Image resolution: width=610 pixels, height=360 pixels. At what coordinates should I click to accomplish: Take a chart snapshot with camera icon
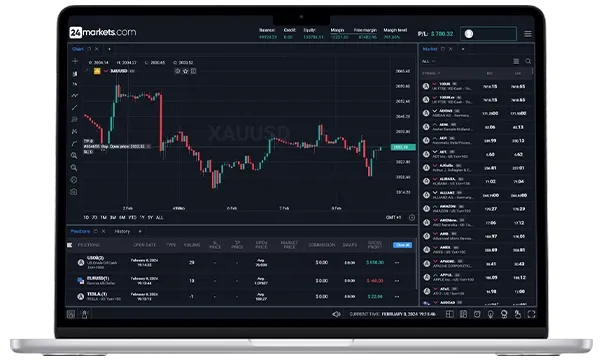tap(74, 192)
